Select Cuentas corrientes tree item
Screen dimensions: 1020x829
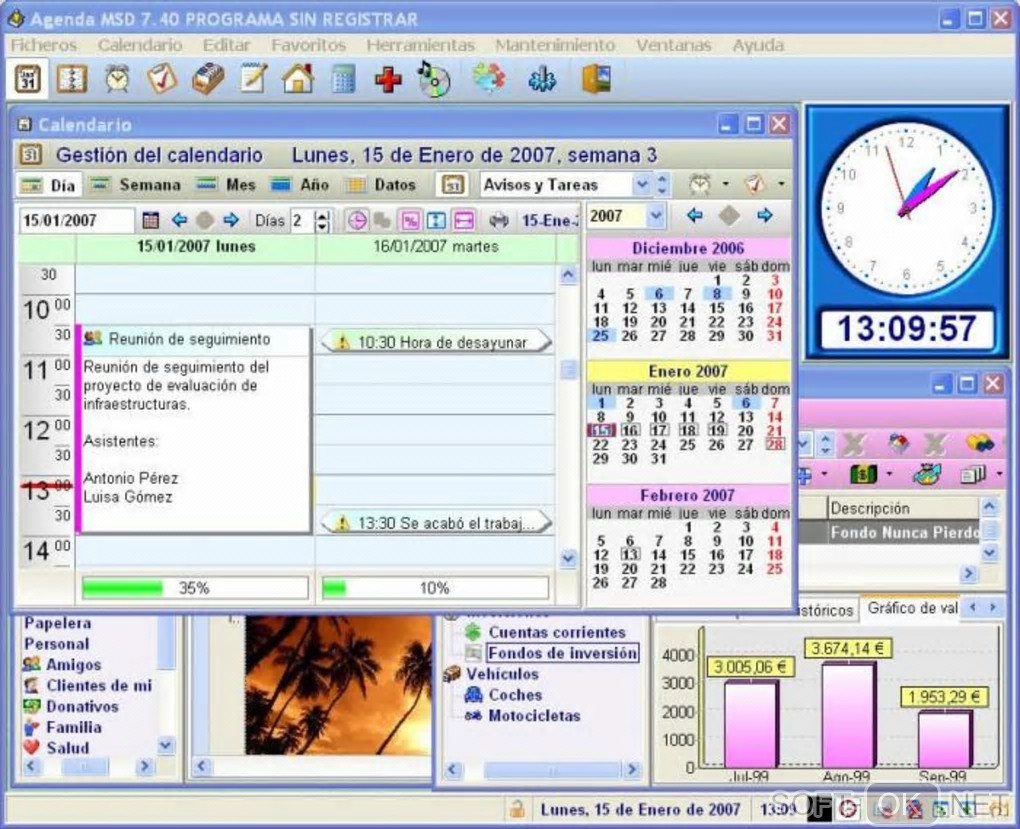pos(557,632)
